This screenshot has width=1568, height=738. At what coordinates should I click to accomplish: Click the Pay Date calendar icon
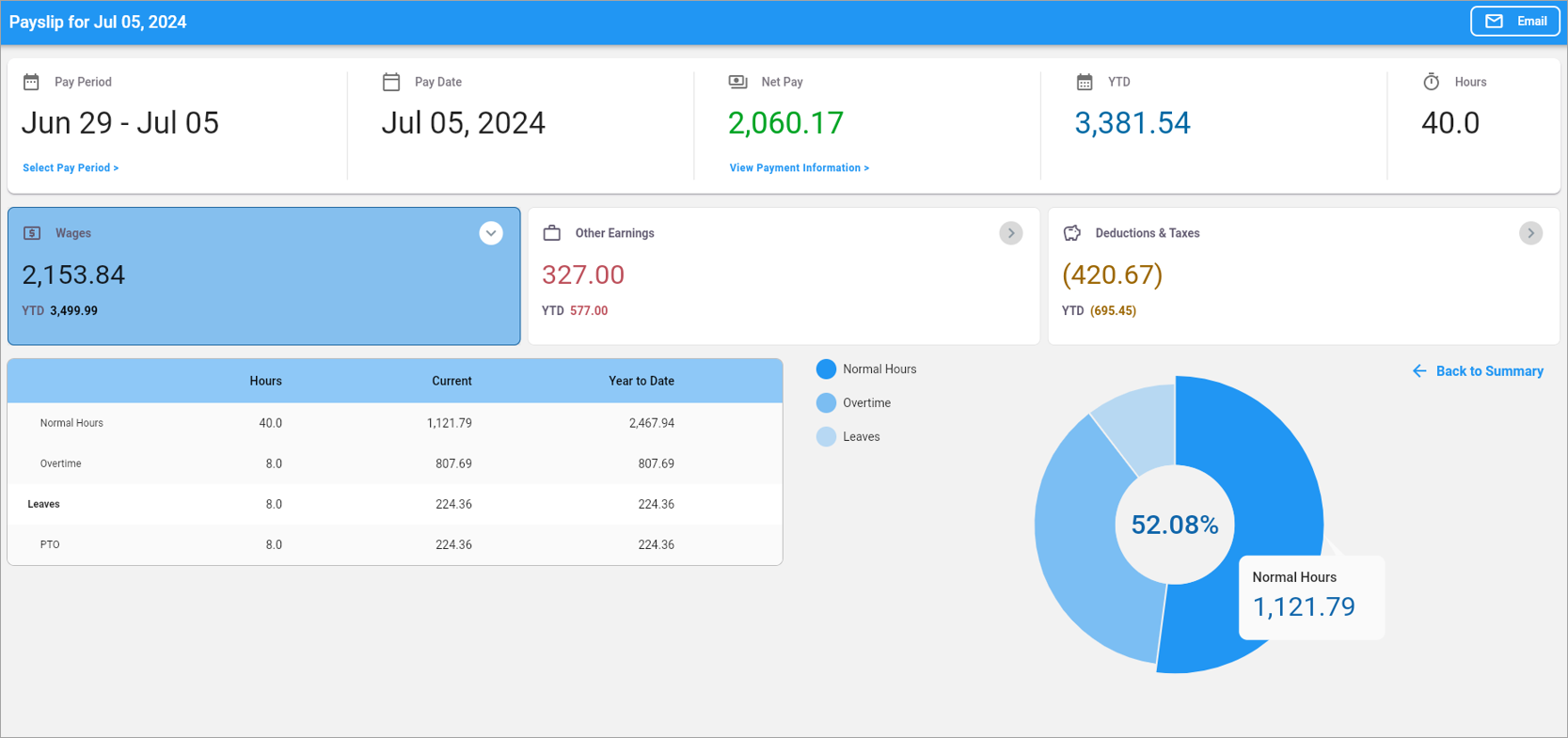391,82
